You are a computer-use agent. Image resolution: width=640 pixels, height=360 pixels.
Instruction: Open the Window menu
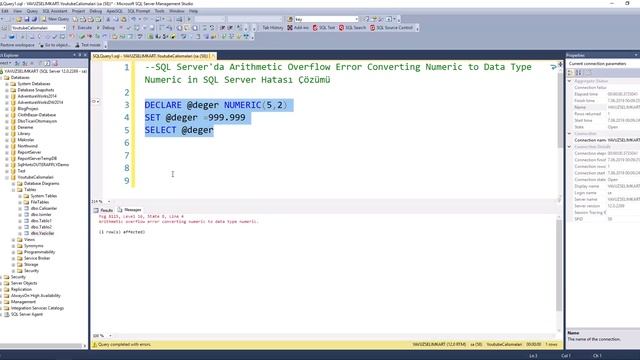[176, 11]
